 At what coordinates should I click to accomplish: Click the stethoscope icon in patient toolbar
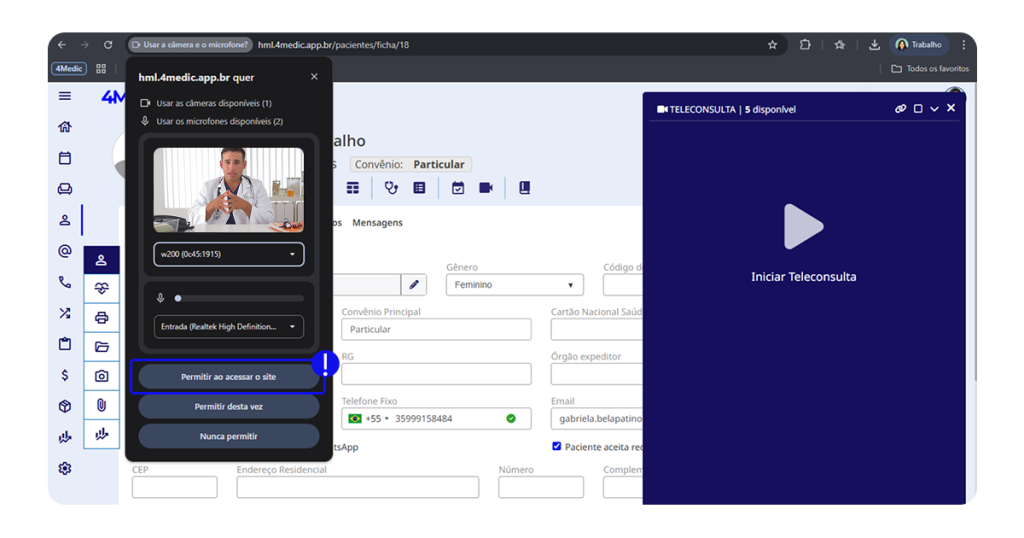(391, 188)
